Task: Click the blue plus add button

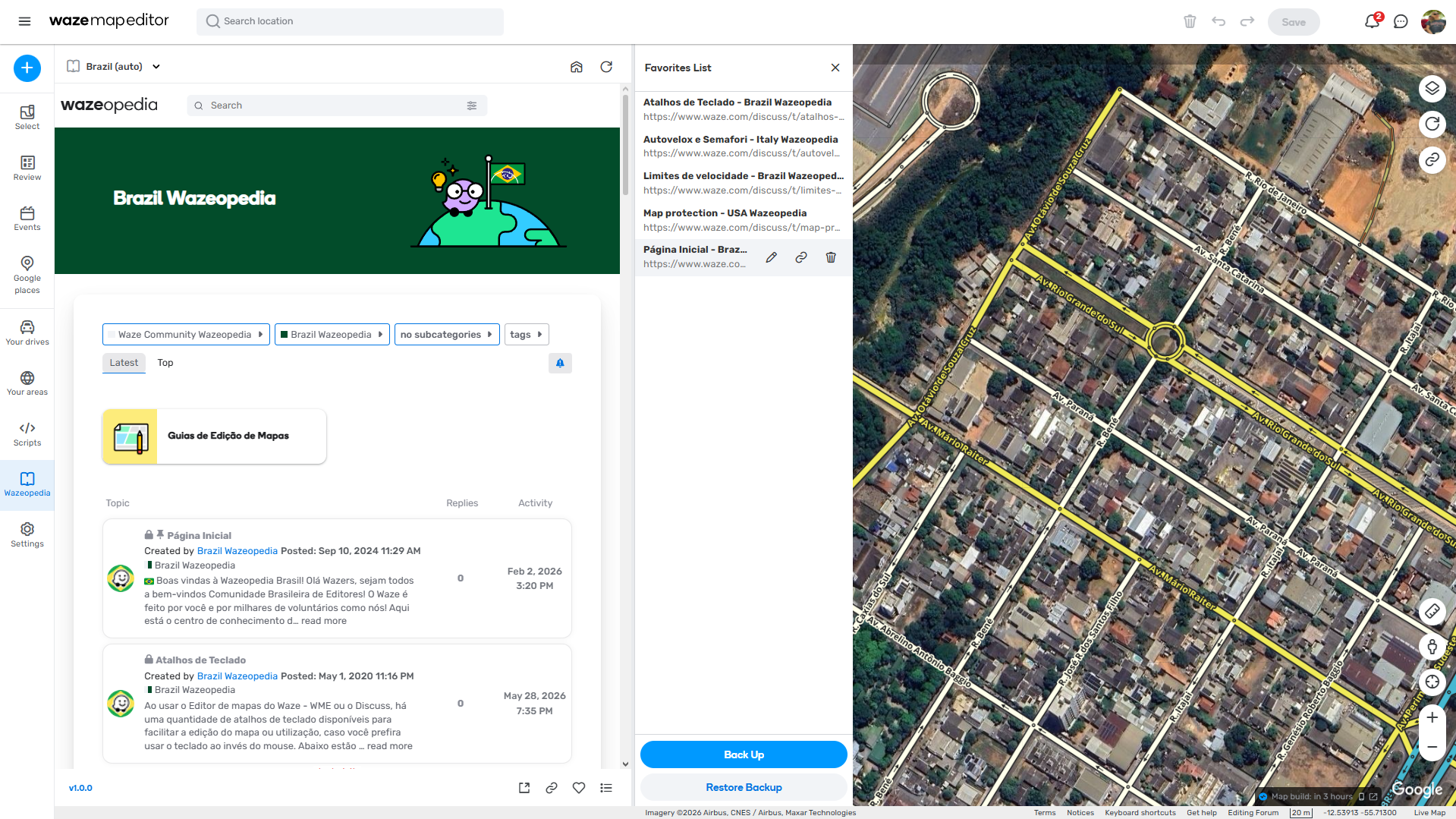Action: tap(27, 68)
